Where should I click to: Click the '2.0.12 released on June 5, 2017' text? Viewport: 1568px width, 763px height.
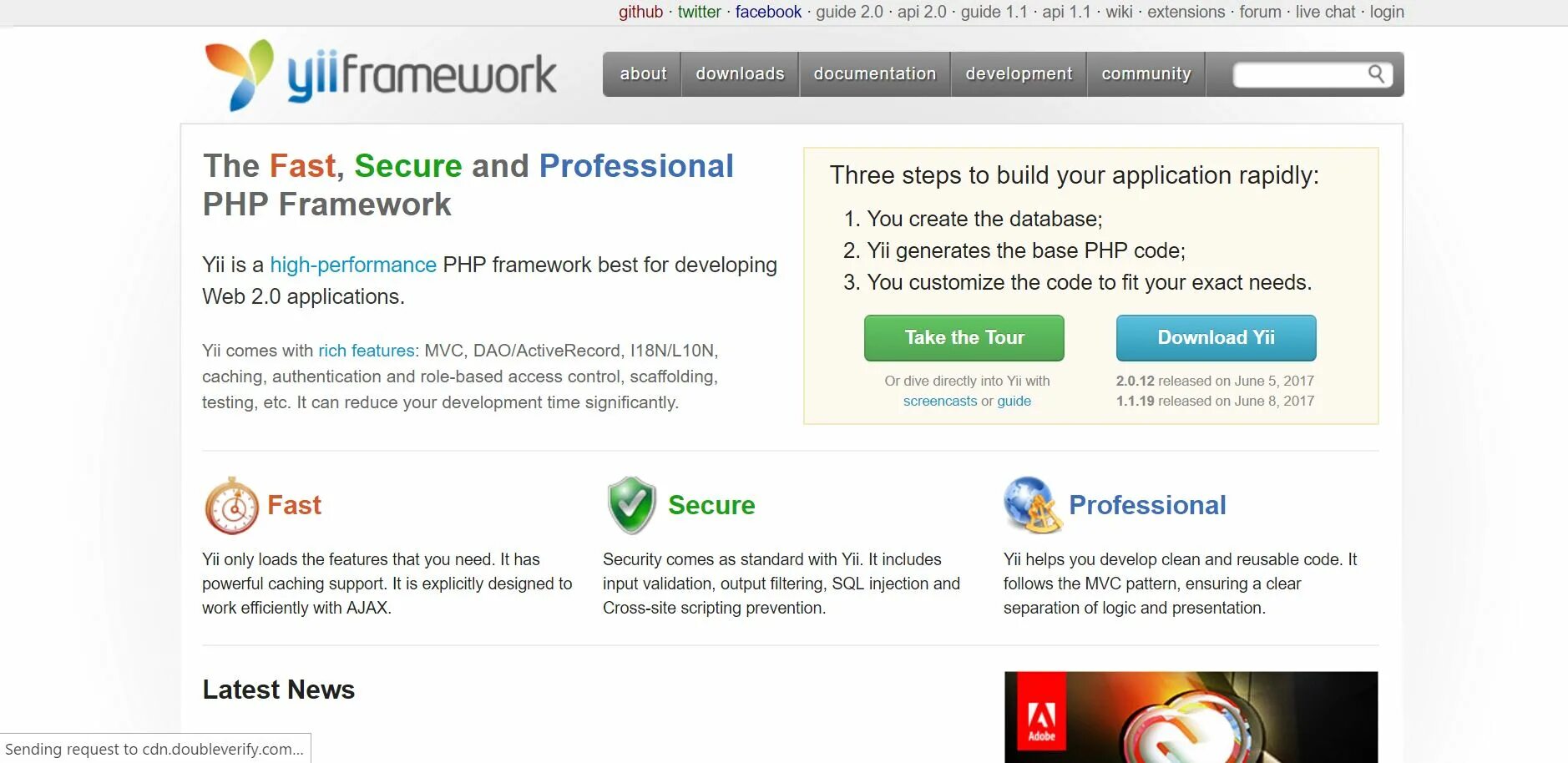click(1215, 381)
